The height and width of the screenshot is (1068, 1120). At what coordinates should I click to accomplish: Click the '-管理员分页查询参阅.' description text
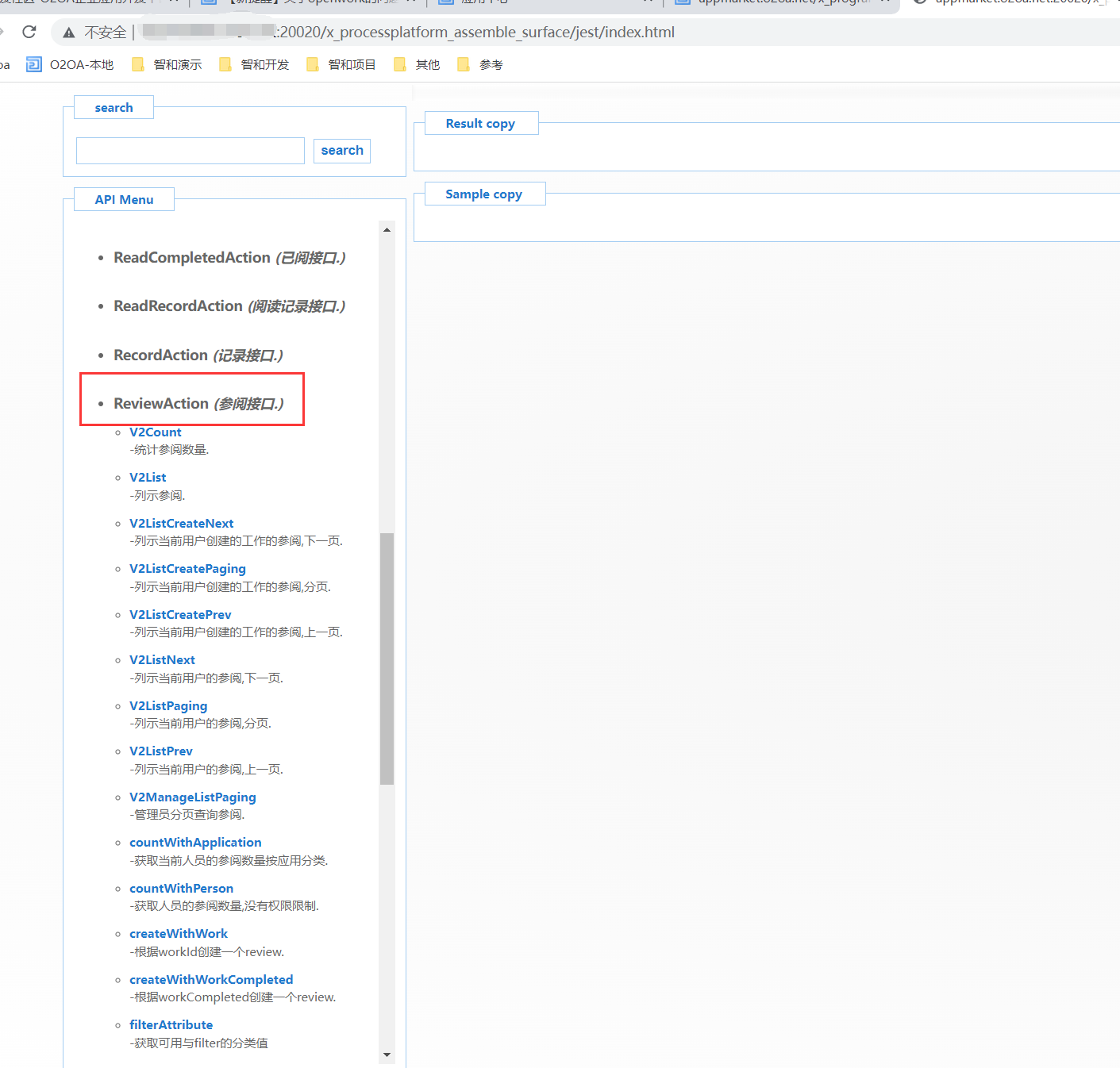point(187,815)
